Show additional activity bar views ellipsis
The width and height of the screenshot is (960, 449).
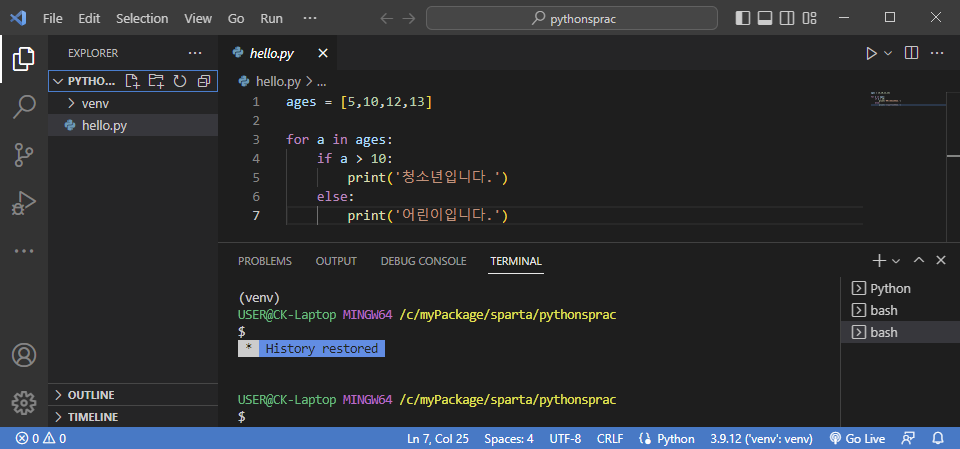(x=24, y=251)
